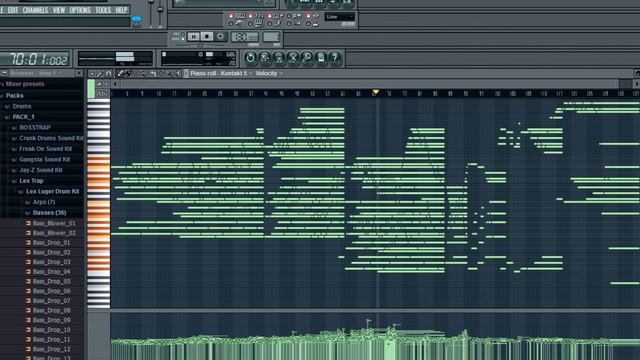Select the draw brush tool in piano roll toolbar

click(120, 73)
